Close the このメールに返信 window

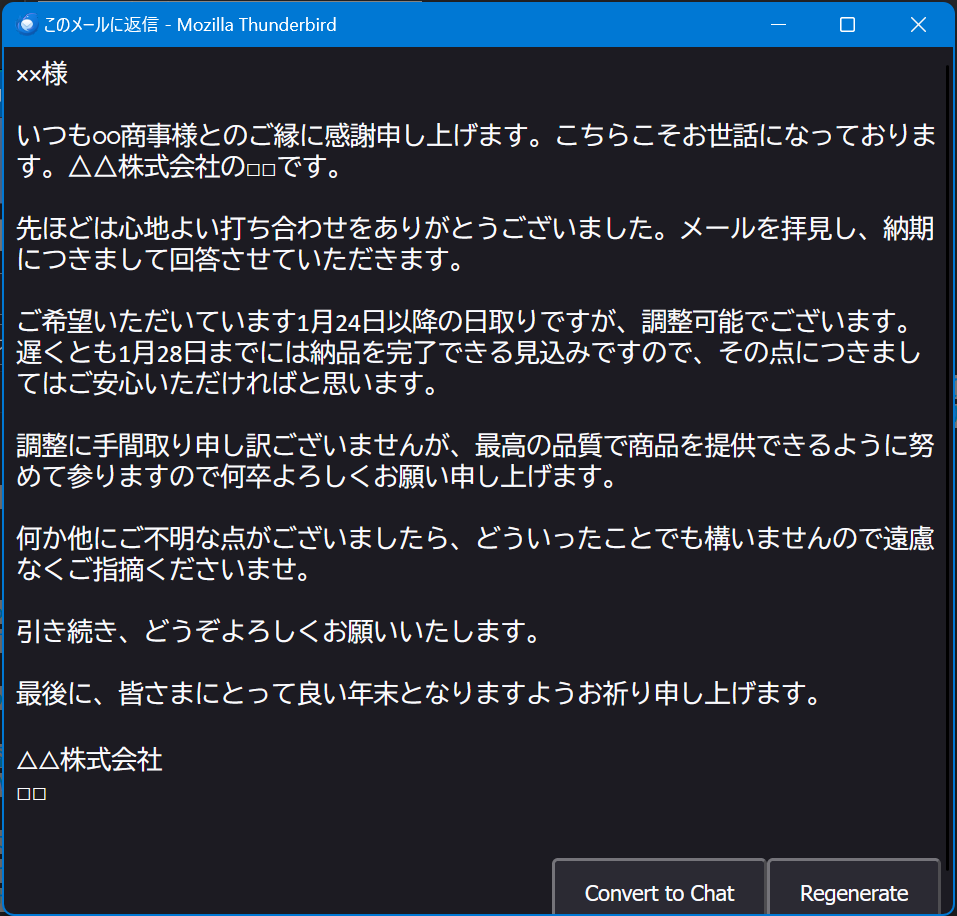click(917, 24)
